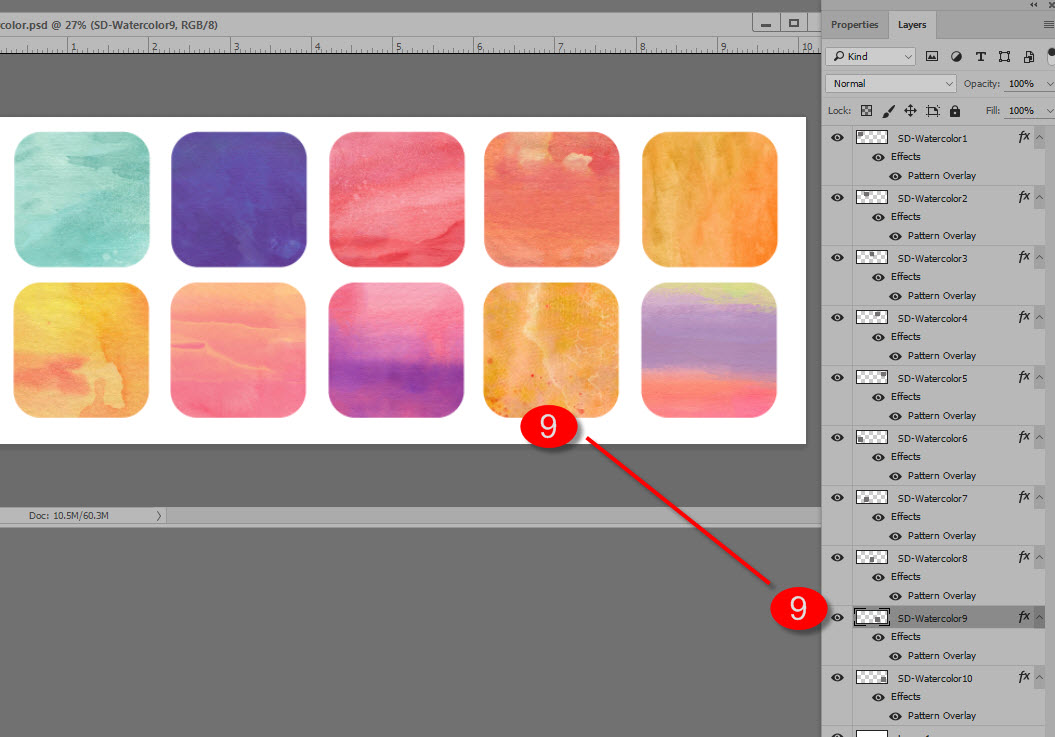This screenshot has height=737, width=1055.
Task: Click fx icon on SD-Watercolor3 layer
Action: point(1024,256)
